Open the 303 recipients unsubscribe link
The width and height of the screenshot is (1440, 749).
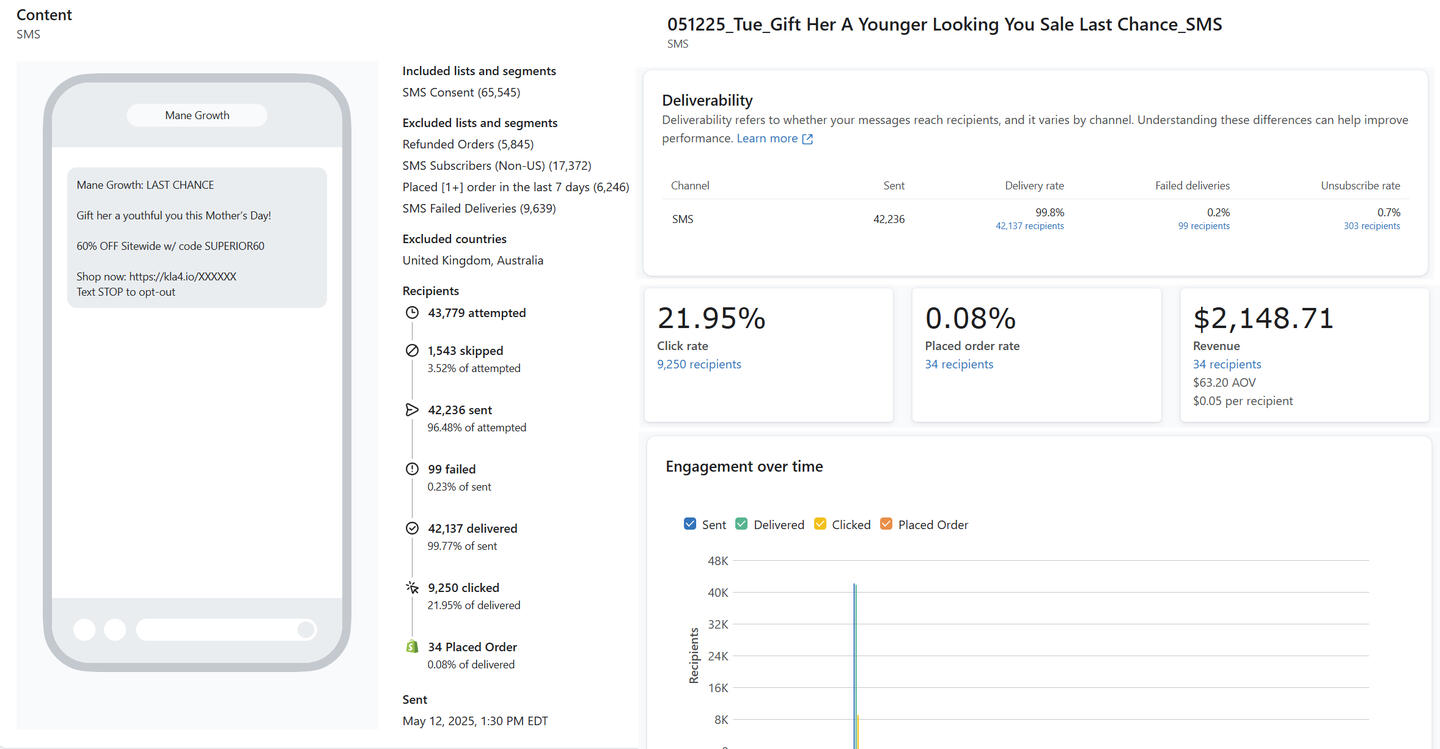click(1371, 226)
